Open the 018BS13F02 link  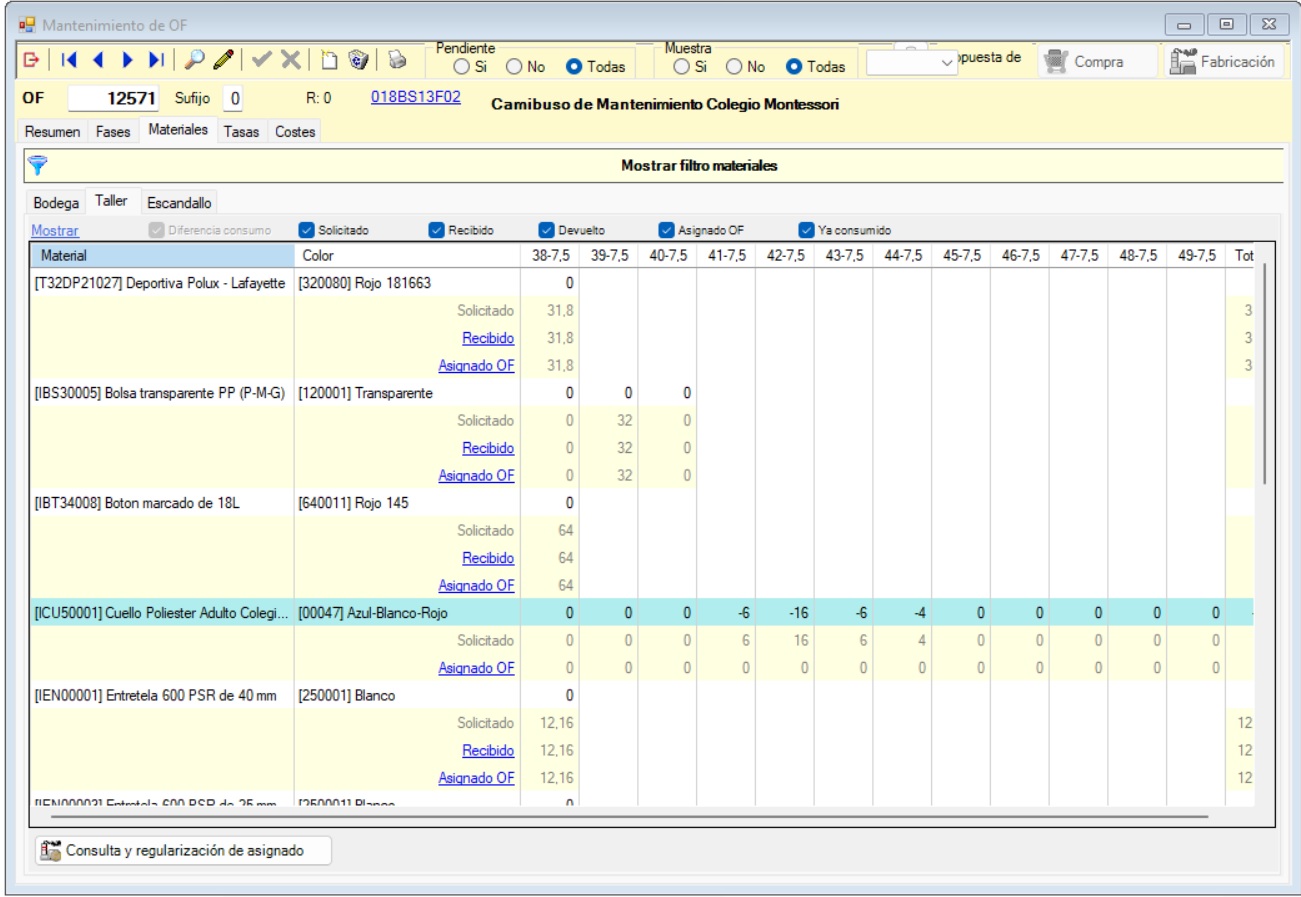pyautogui.click(x=415, y=99)
